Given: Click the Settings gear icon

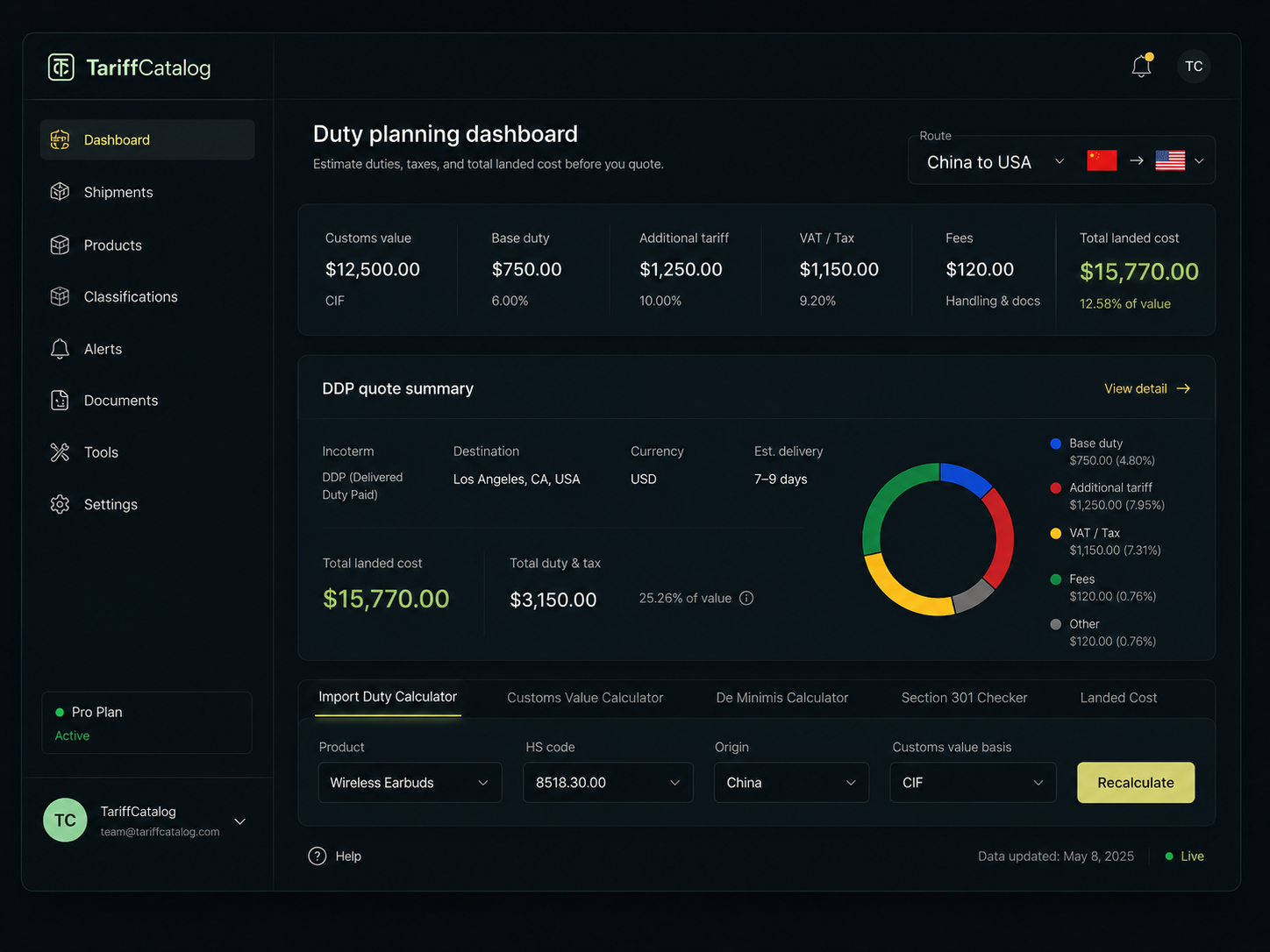Looking at the screenshot, I should point(60,504).
